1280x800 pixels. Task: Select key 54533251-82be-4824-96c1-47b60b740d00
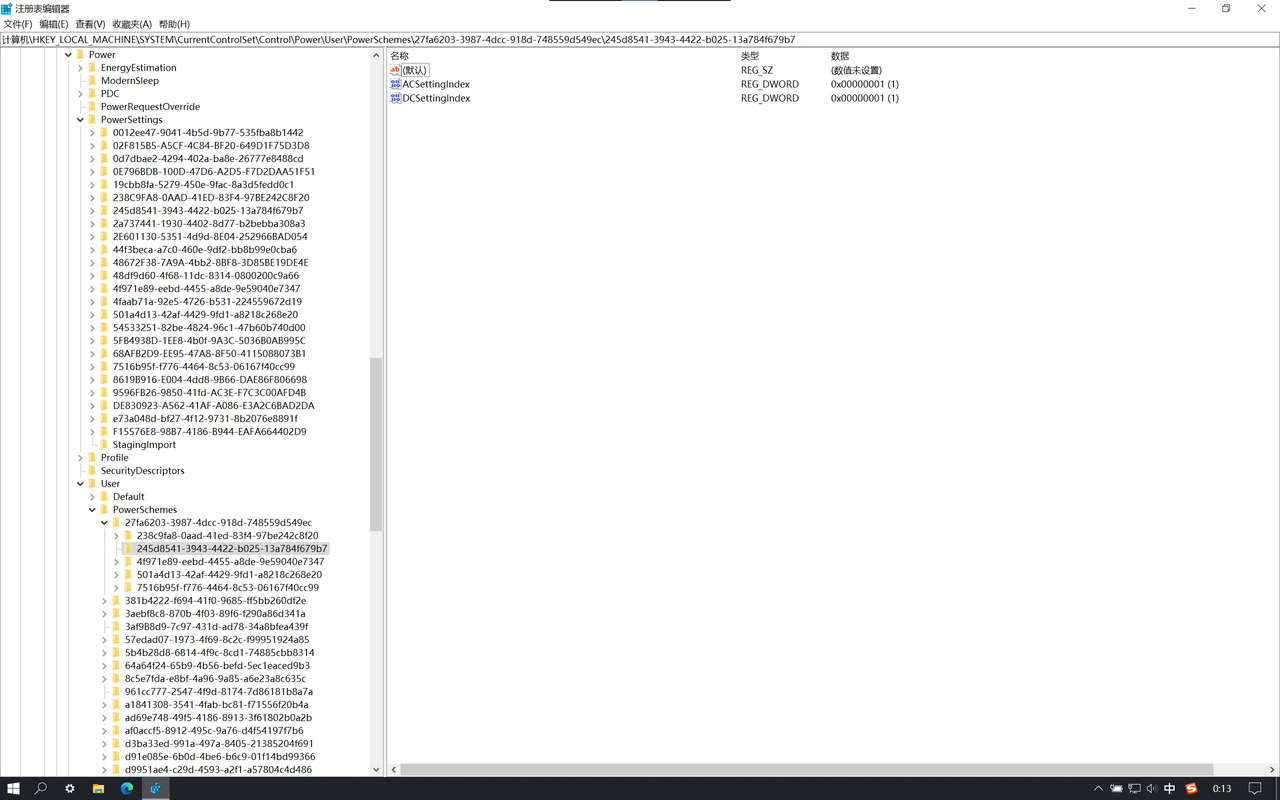click(209, 328)
